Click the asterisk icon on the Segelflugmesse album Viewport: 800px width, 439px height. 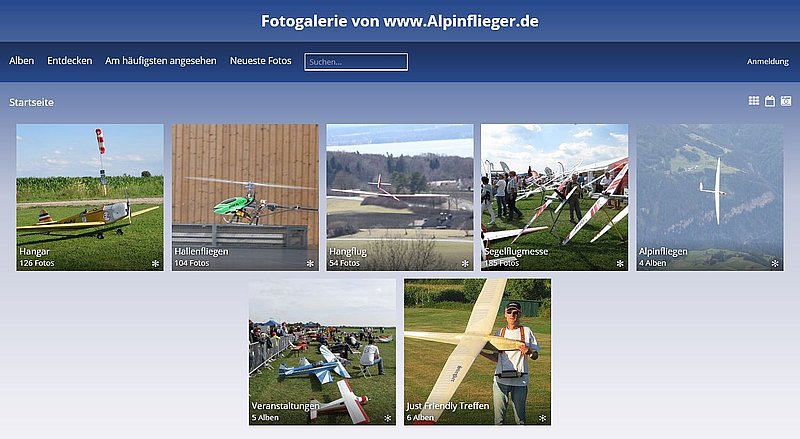point(620,263)
